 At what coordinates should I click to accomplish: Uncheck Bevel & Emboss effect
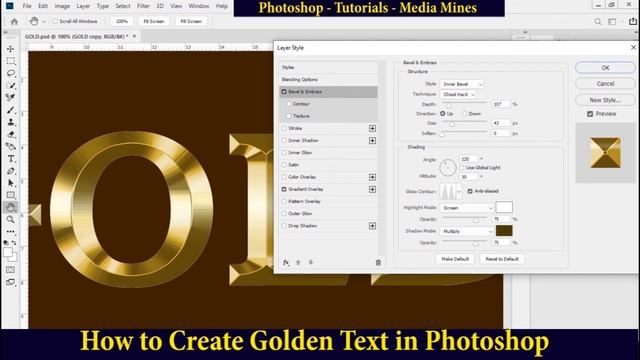tap(284, 92)
